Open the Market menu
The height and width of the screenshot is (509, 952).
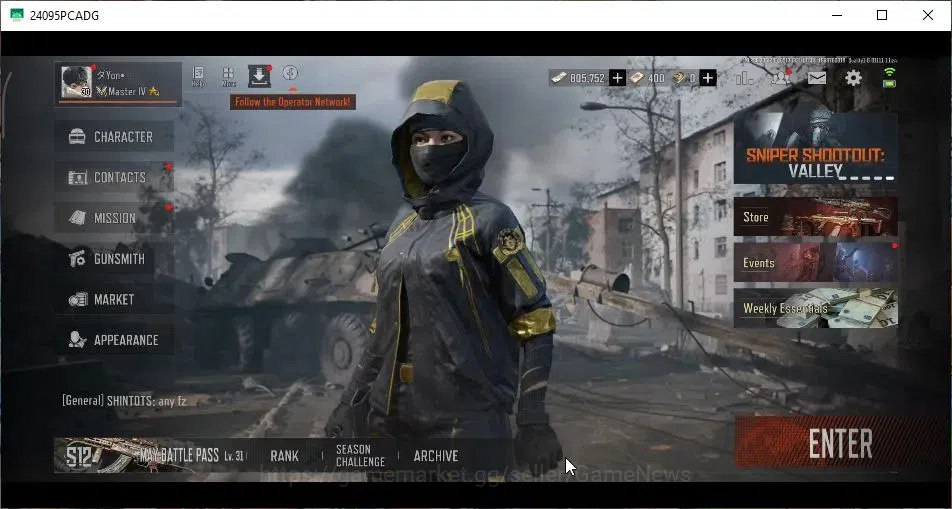coord(114,299)
